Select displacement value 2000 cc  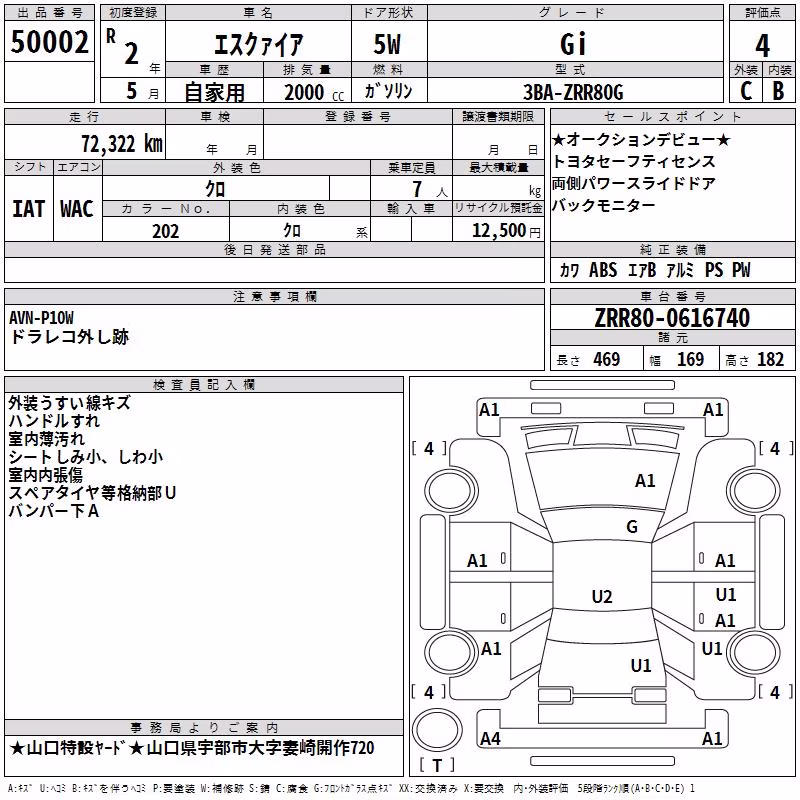314,92
